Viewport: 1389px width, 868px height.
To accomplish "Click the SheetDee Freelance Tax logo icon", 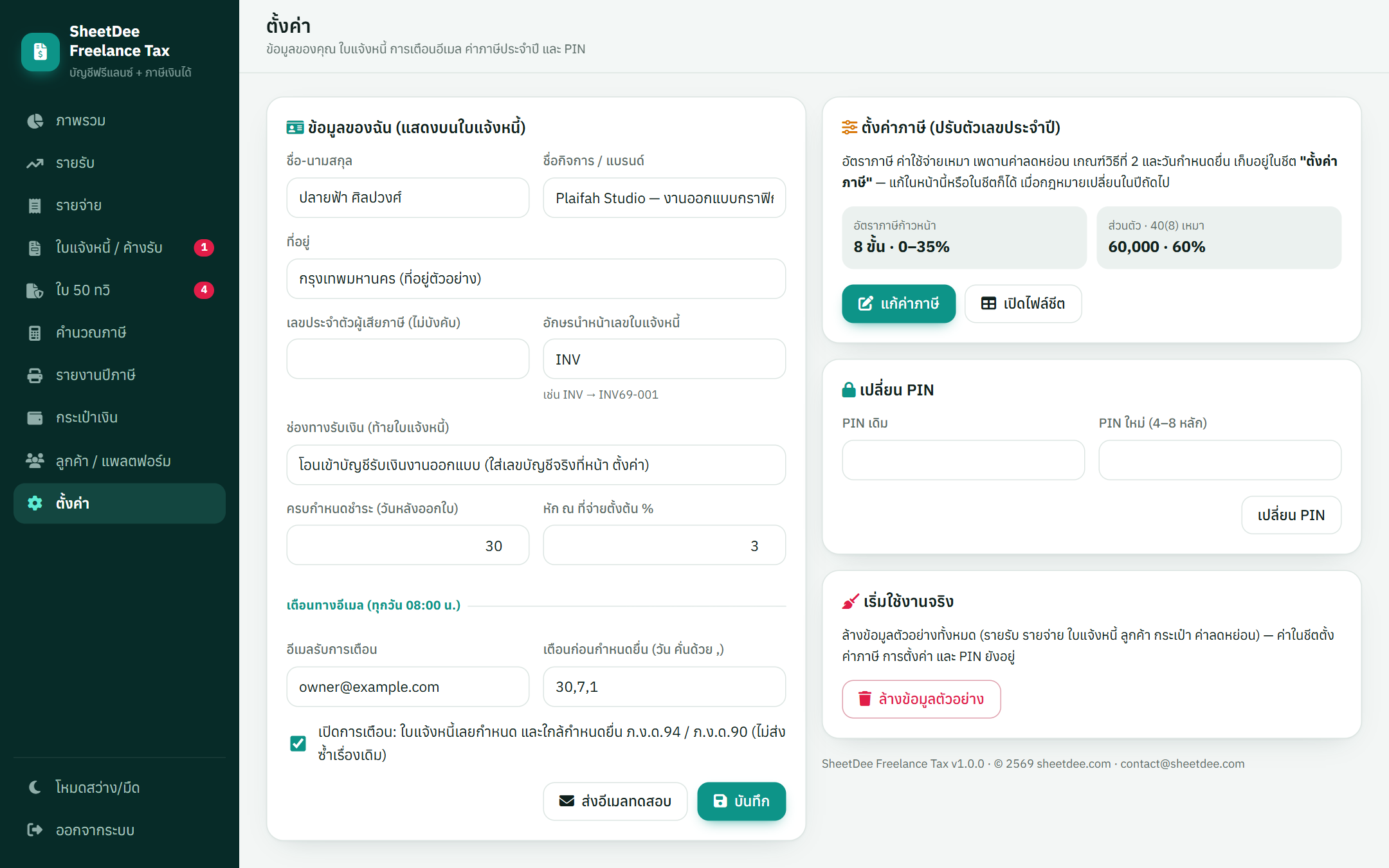I will (41, 51).
